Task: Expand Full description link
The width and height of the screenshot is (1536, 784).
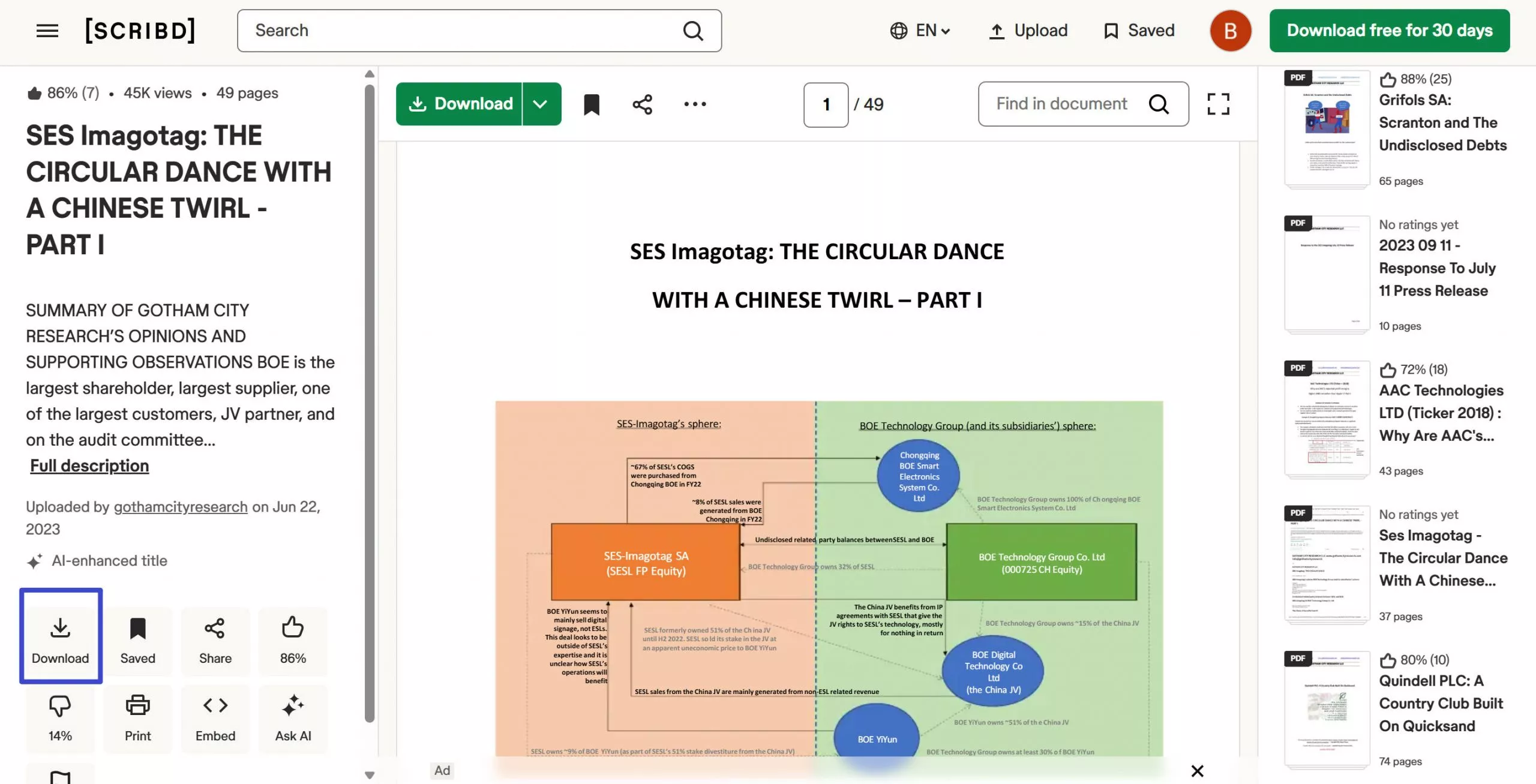Action: tap(89, 466)
